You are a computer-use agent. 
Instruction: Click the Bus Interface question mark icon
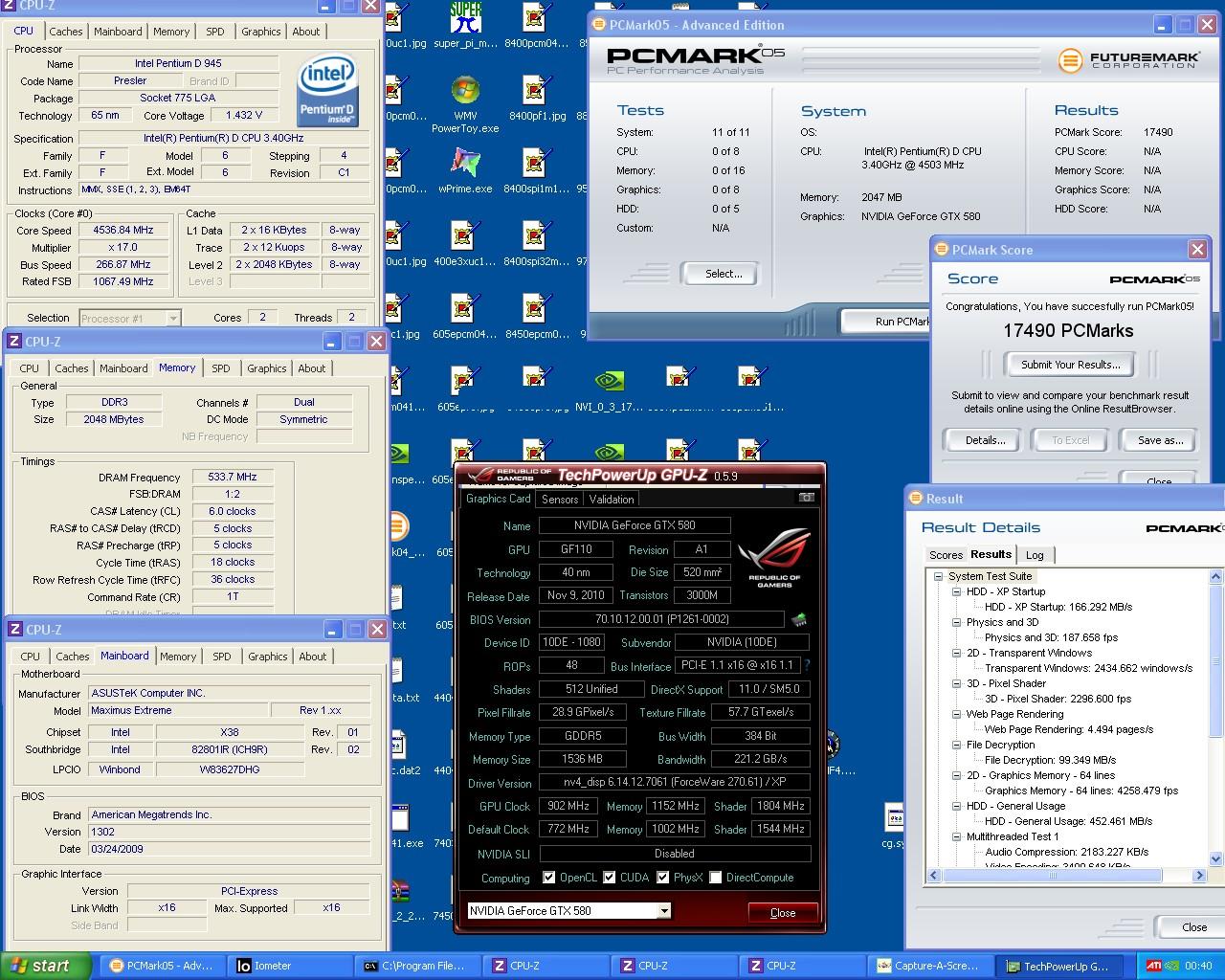pos(807,665)
